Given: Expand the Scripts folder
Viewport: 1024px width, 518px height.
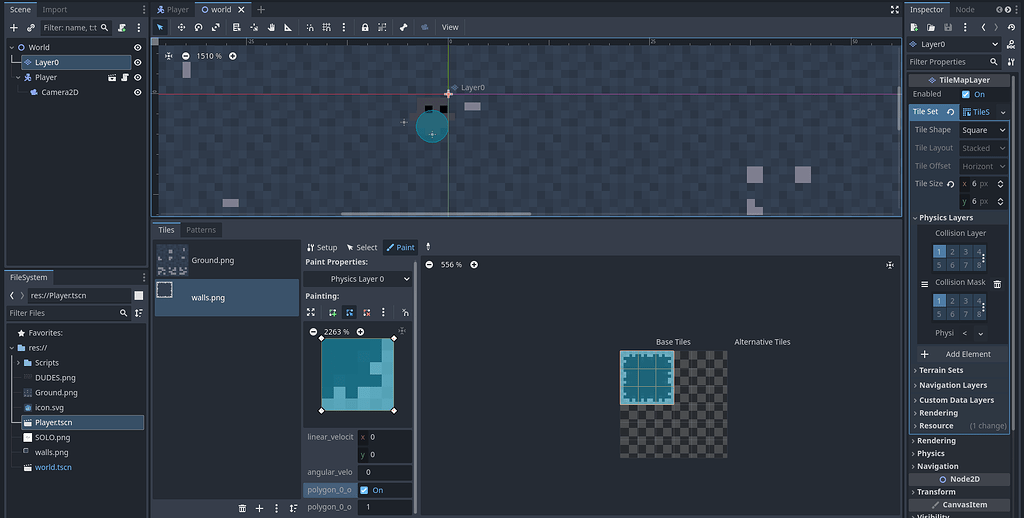Looking at the screenshot, I should click(x=18, y=363).
